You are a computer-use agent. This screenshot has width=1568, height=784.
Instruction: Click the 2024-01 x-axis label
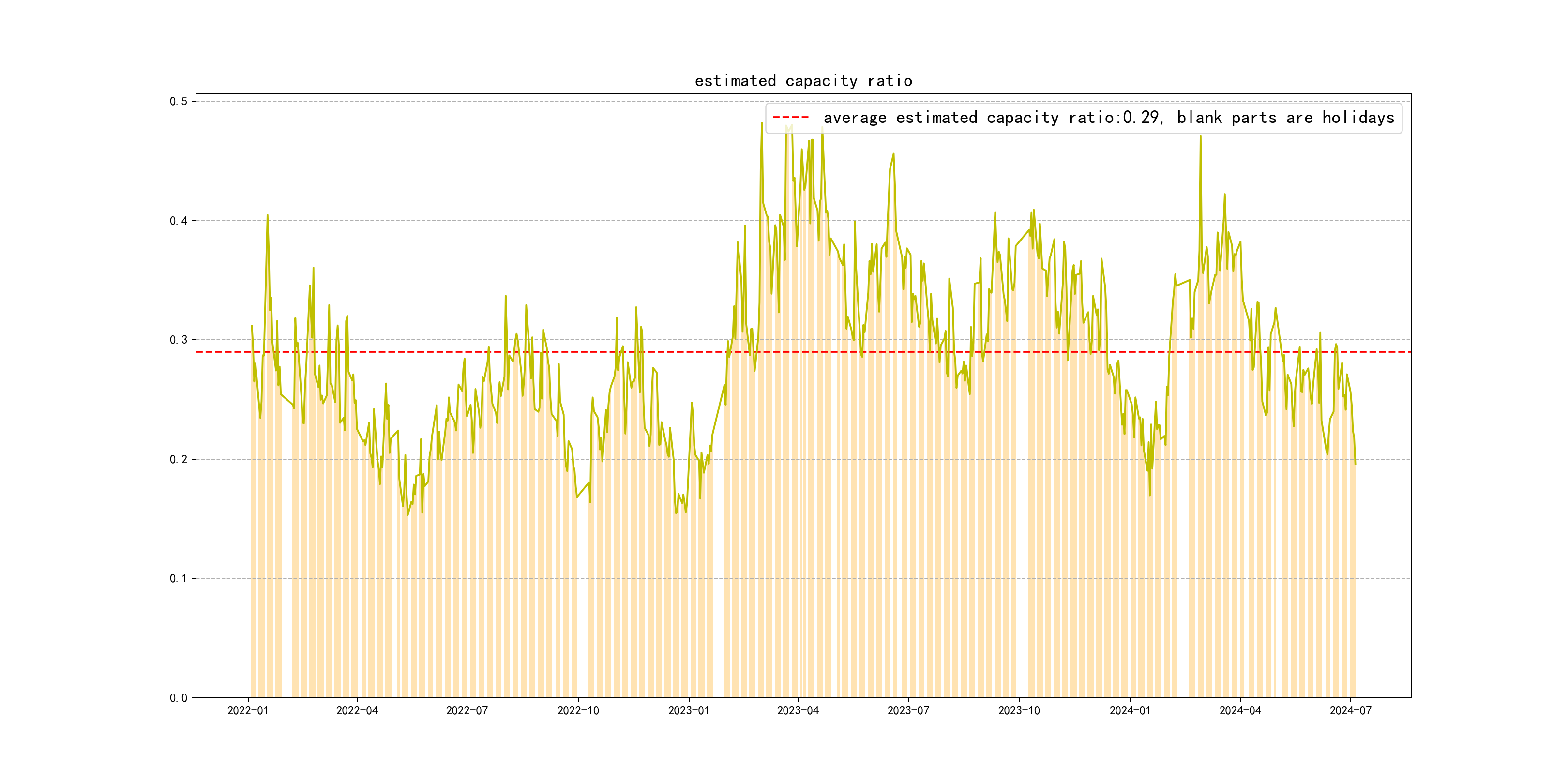click(1130, 710)
